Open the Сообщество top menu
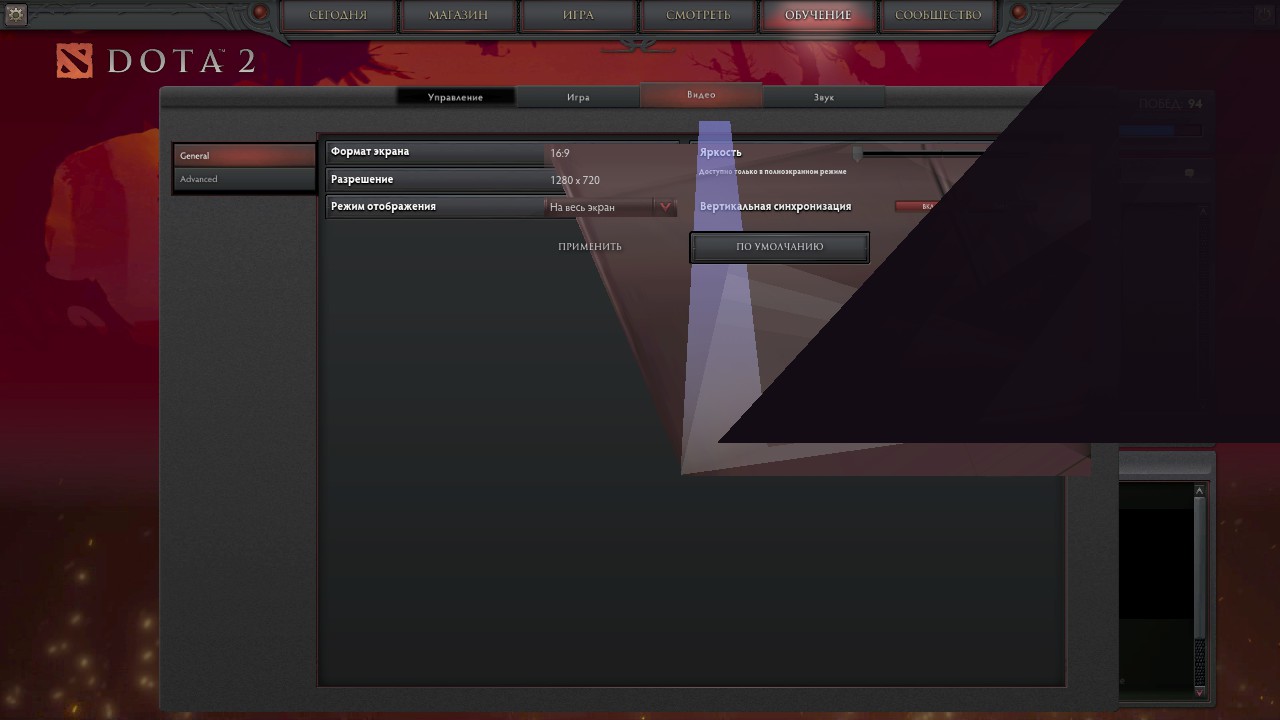Viewport: 1280px width, 720px height. click(938, 15)
